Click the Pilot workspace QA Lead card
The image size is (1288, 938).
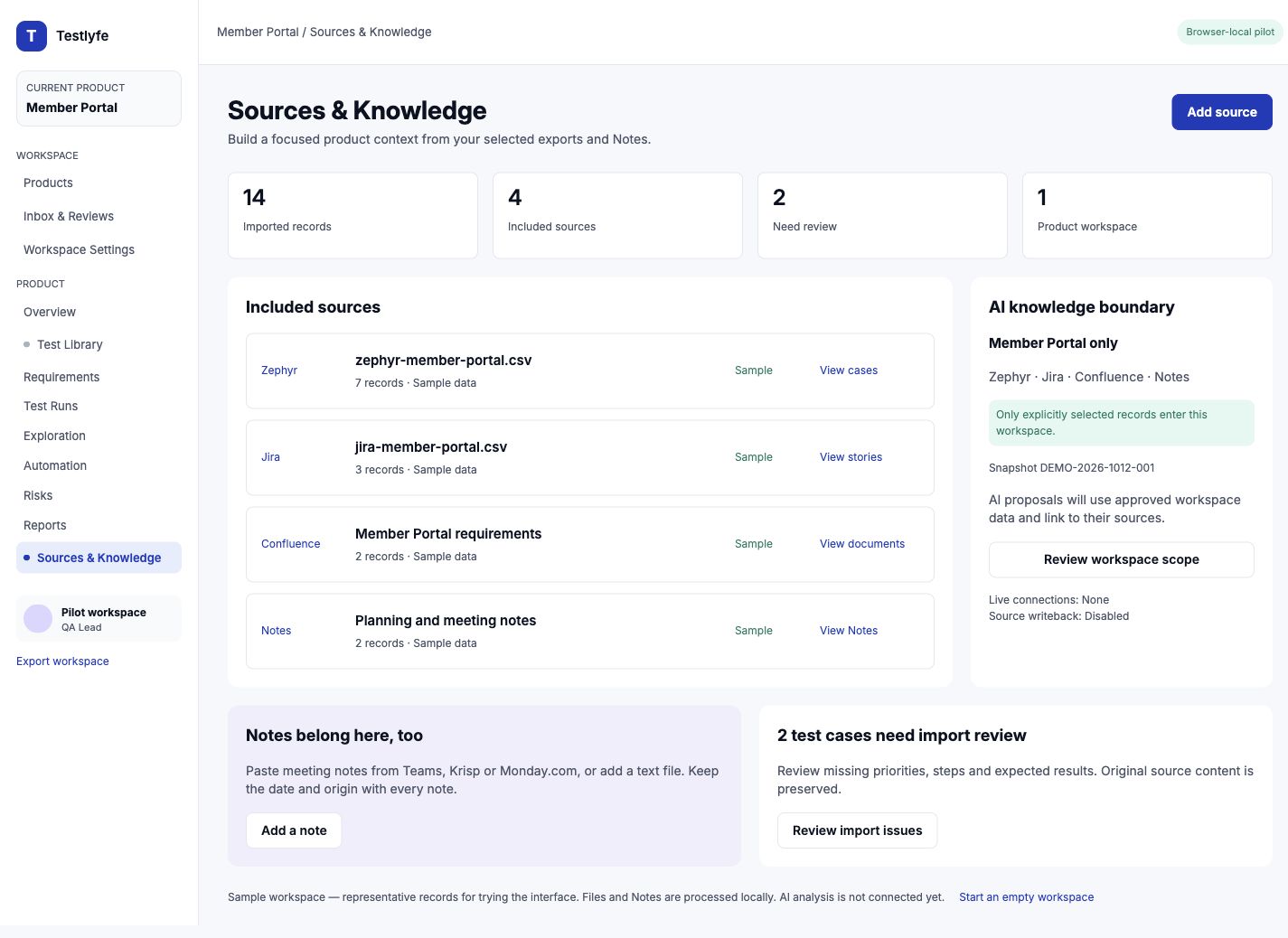(x=99, y=619)
